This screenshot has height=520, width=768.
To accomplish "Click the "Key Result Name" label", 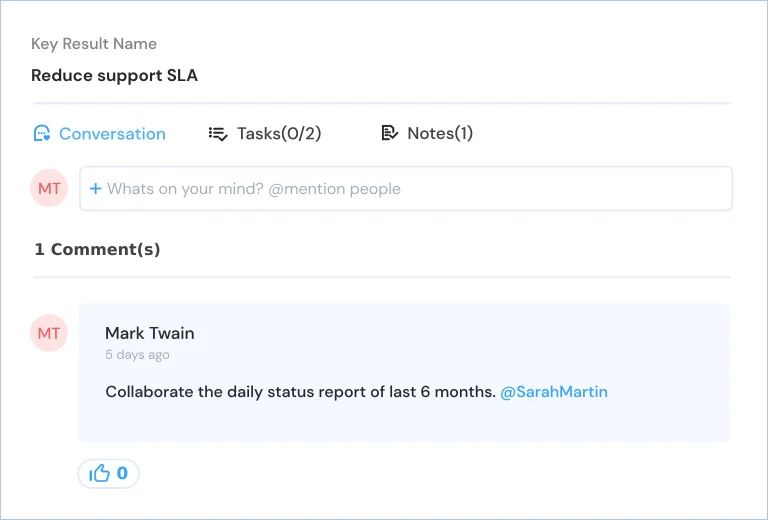I will (x=94, y=44).
